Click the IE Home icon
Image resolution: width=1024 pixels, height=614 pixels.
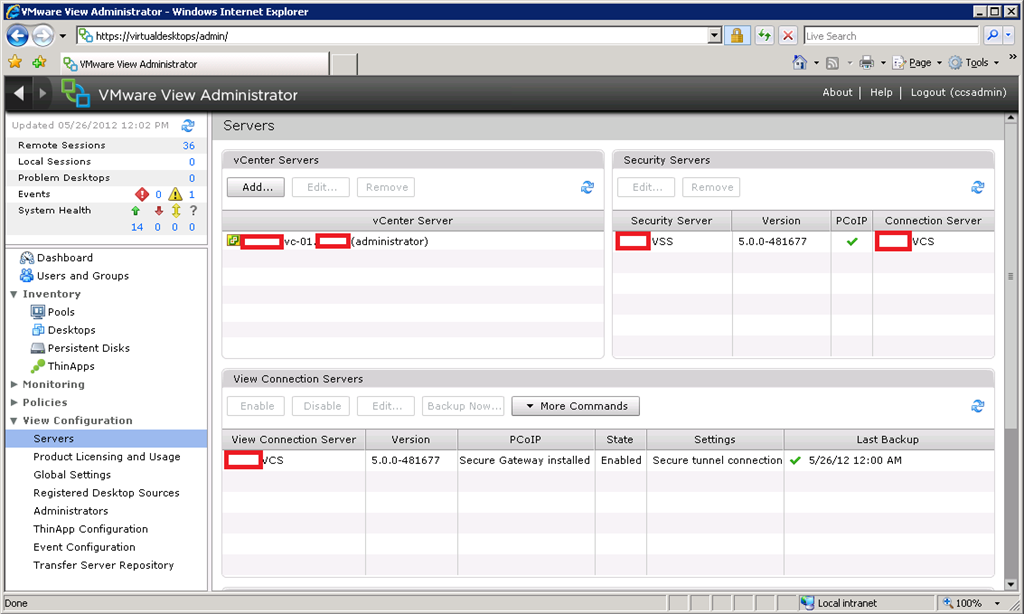pyautogui.click(x=799, y=63)
